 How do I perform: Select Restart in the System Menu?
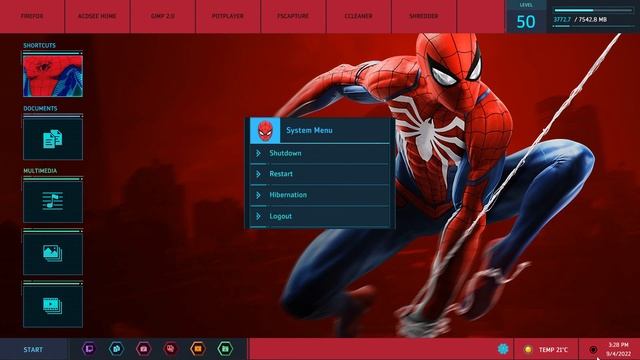pos(320,174)
